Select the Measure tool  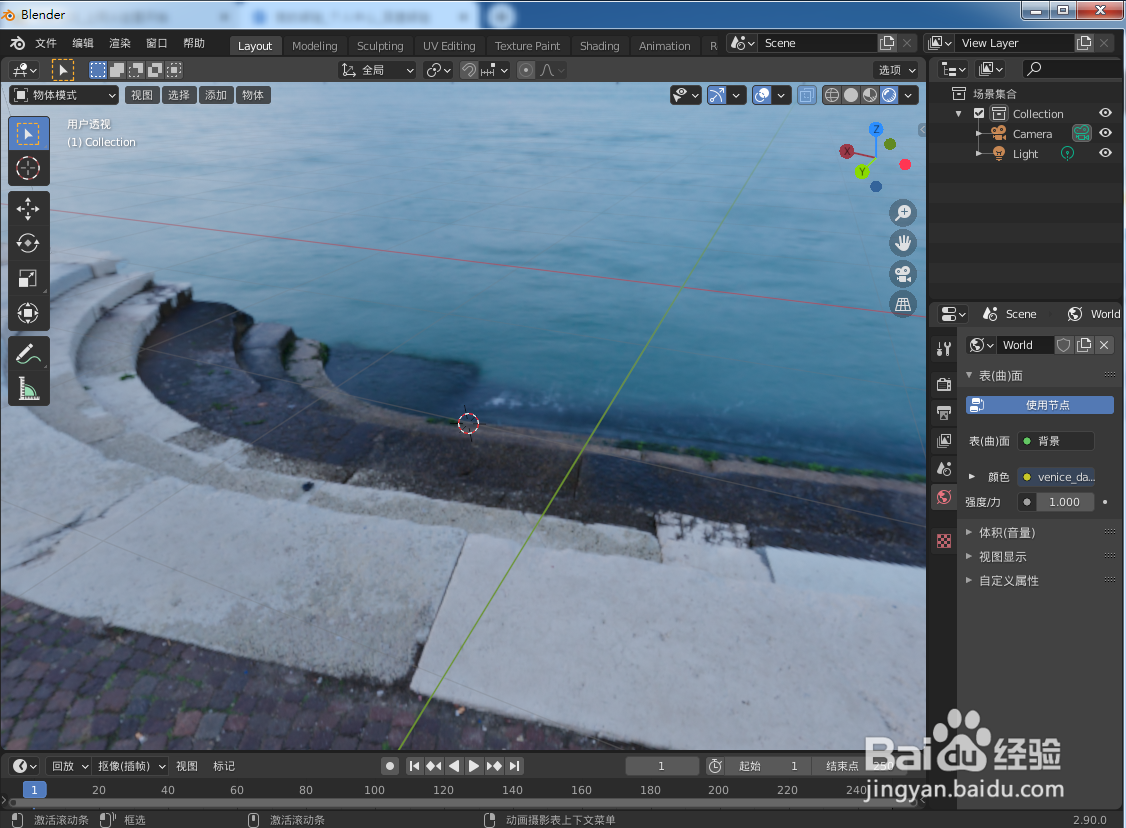click(x=28, y=387)
